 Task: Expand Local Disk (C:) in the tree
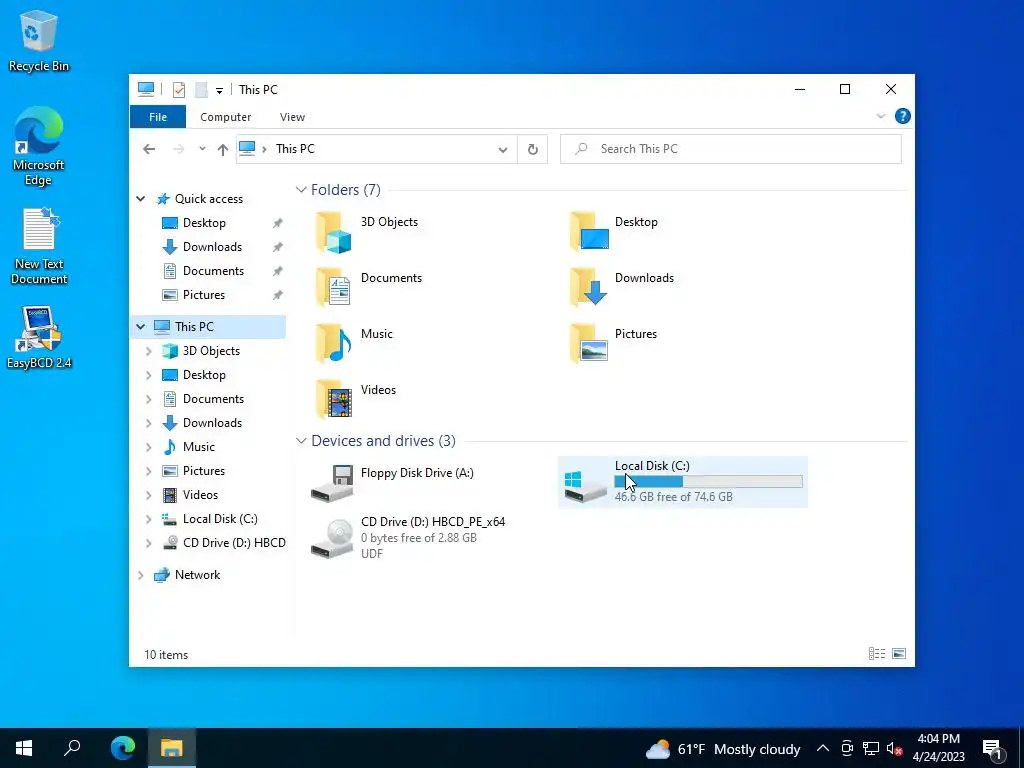point(148,519)
